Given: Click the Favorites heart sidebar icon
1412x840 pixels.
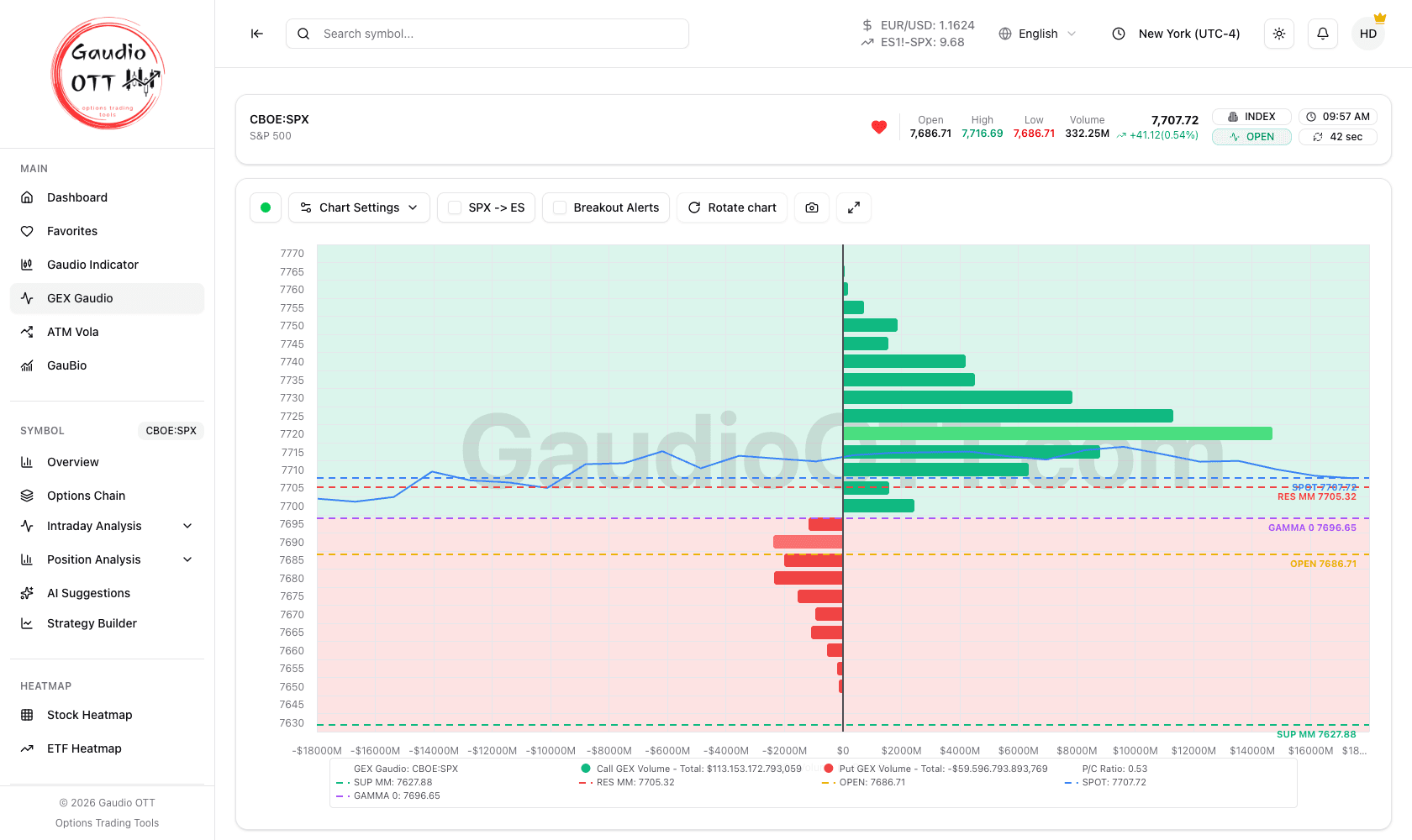Looking at the screenshot, I should (27, 231).
